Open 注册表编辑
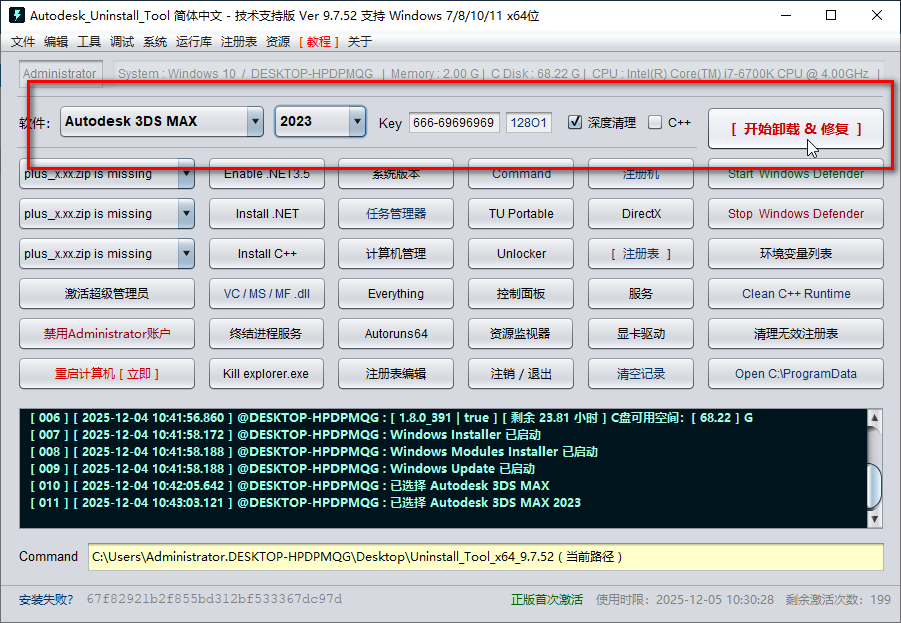The height and width of the screenshot is (623, 901). [396, 374]
